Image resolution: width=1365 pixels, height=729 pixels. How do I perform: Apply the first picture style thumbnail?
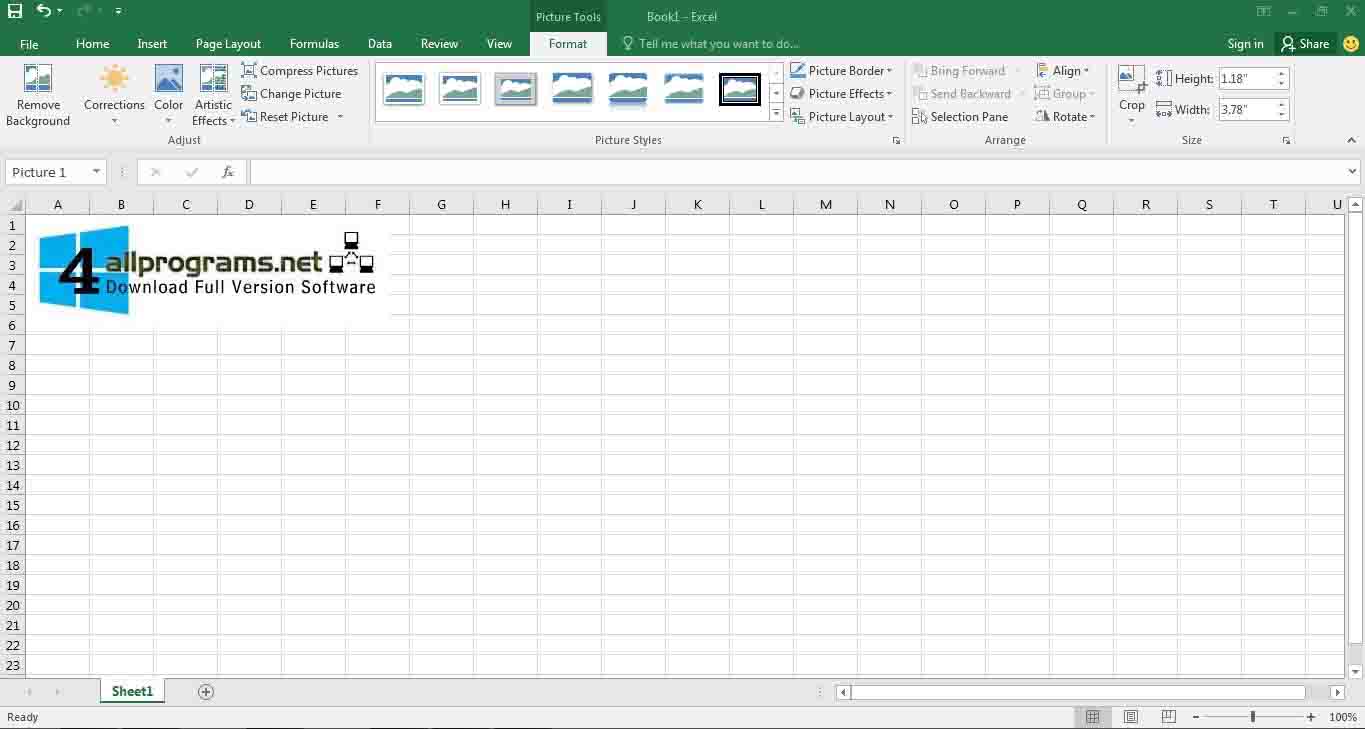click(404, 89)
